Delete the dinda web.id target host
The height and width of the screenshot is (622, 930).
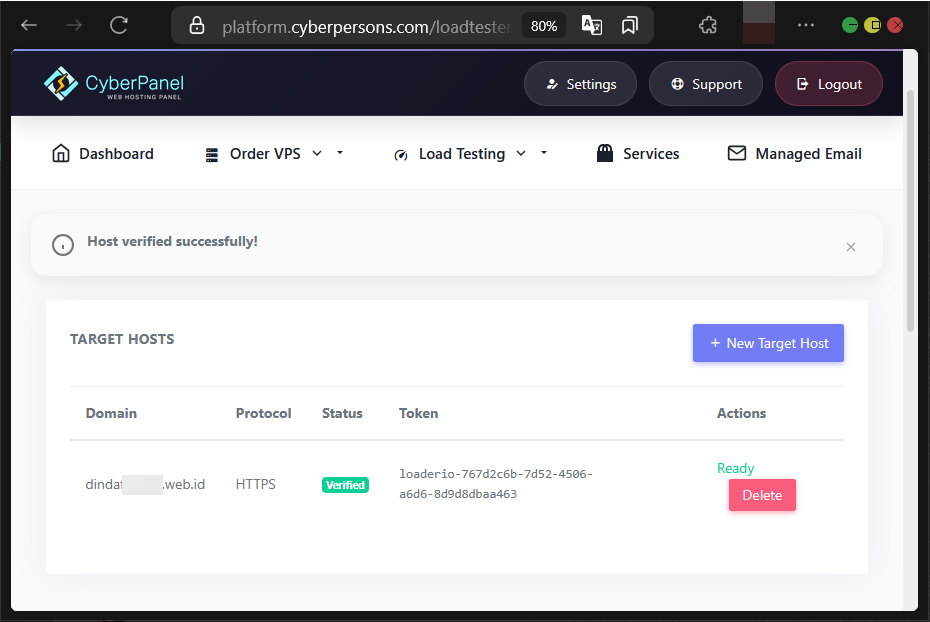click(762, 495)
